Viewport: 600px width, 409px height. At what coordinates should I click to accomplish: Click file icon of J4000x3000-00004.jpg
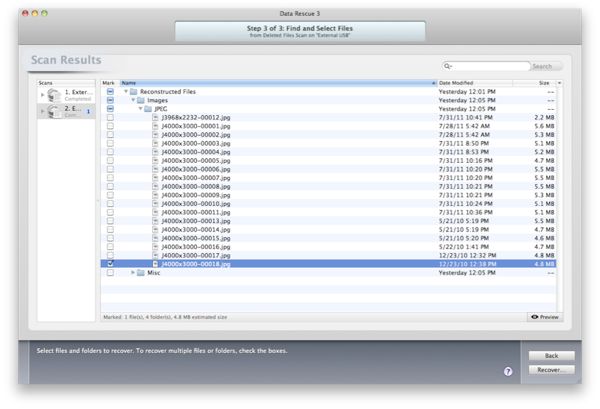(155, 152)
